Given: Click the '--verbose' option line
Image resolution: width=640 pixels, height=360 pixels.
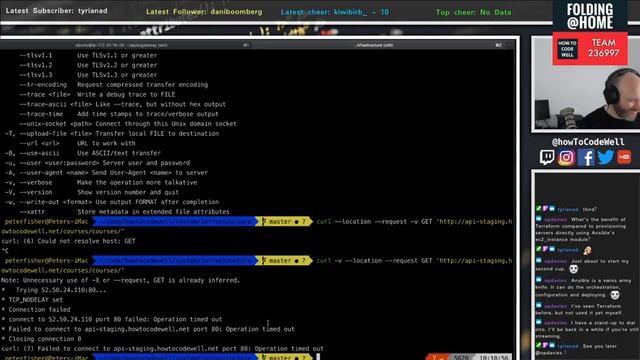Looking at the screenshot, I should tap(101, 183).
